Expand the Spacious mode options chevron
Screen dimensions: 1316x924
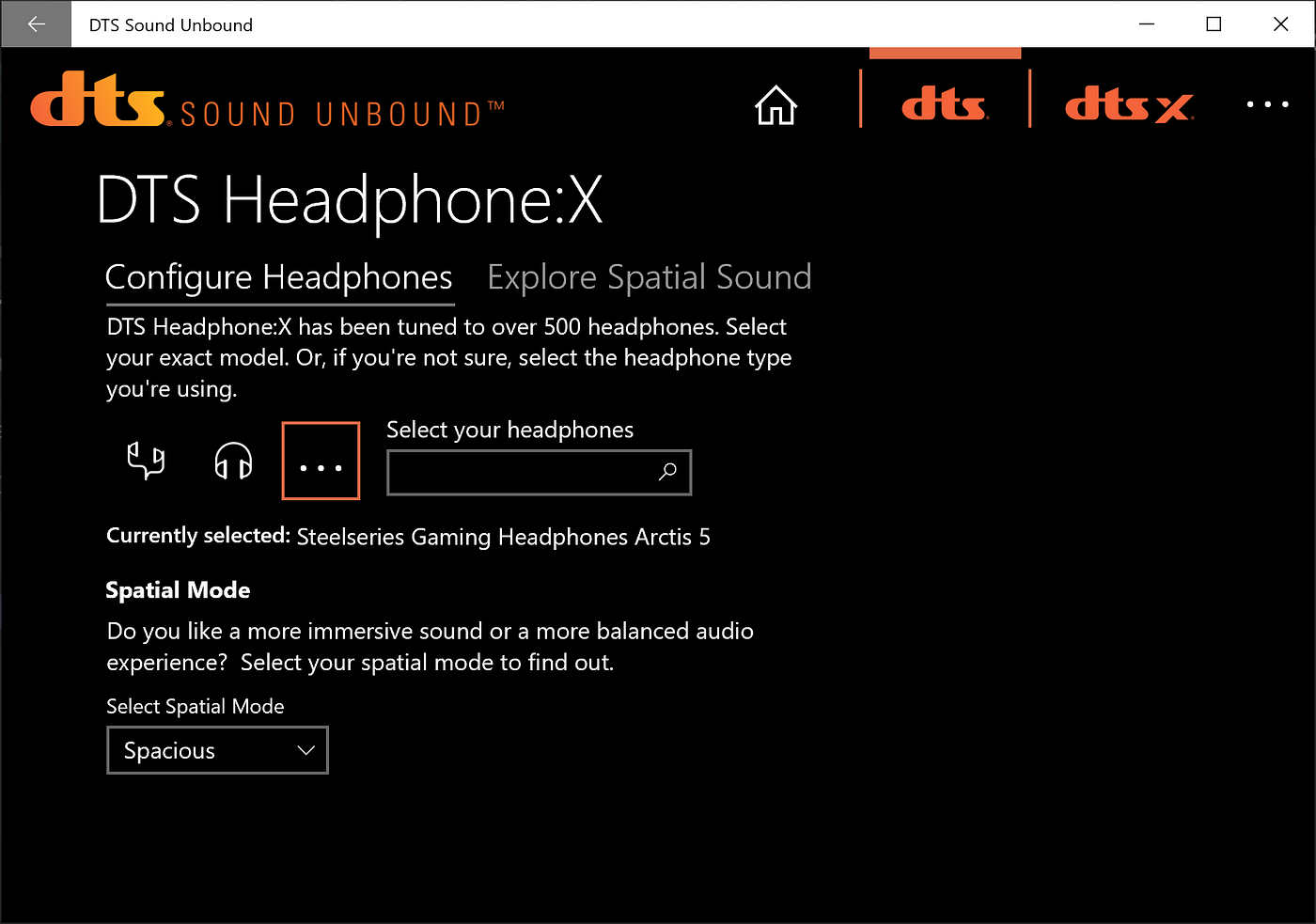tap(305, 750)
